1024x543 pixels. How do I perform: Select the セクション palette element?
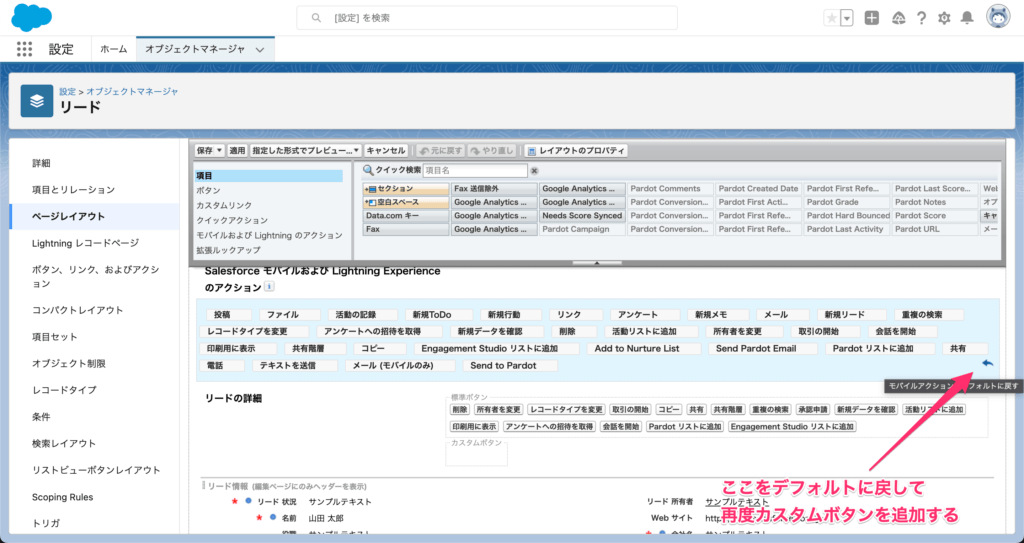[x=406, y=189]
